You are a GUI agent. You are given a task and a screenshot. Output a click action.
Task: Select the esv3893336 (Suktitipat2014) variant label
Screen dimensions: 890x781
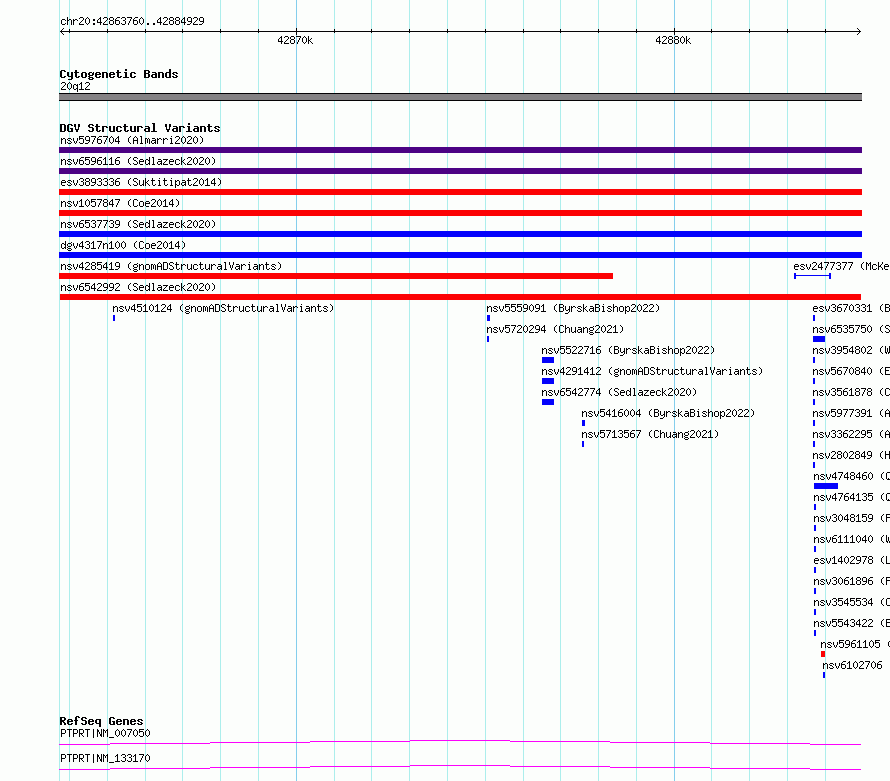[141, 182]
